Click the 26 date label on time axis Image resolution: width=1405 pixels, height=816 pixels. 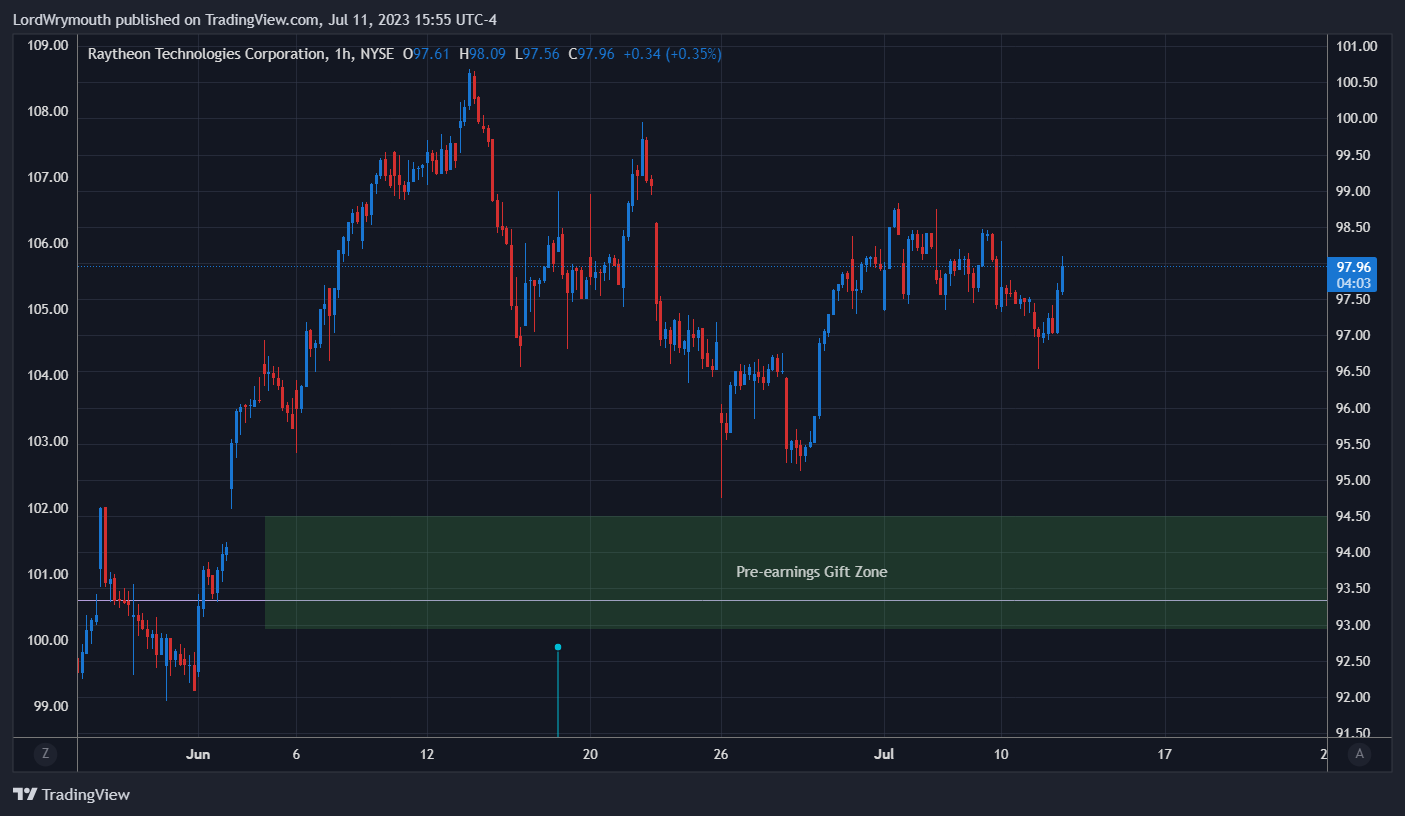point(721,753)
